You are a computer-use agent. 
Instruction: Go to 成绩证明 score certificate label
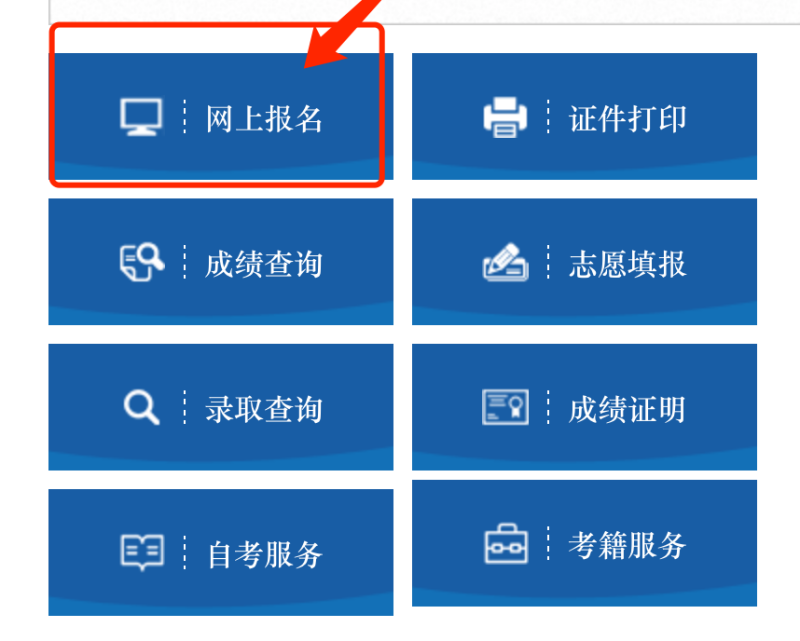pyautogui.click(x=627, y=409)
